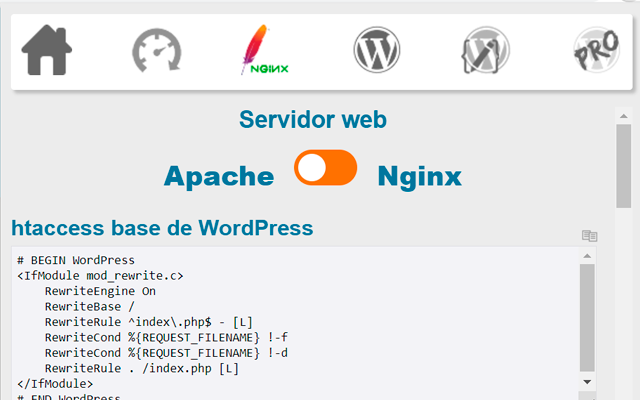This screenshot has width=640, height=400.
Task: Open the WordPress code snippets icon
Action: tap(485, 50)
